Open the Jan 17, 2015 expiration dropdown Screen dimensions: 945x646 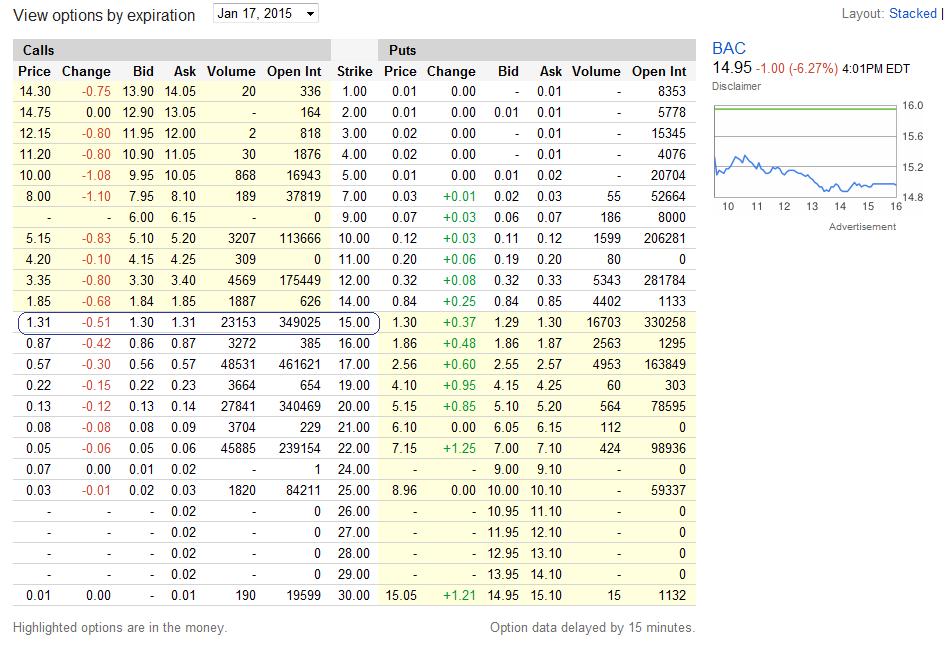266,13
